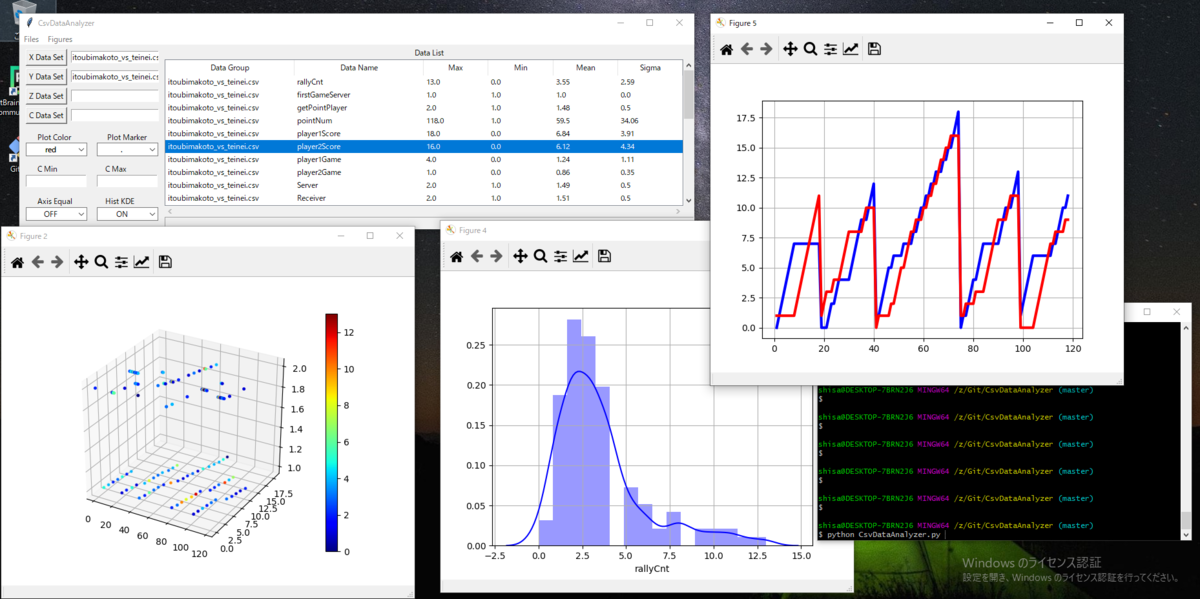Image resolution: width=1200 pixels, height=599 pixels.
Task: Select the player2Game row
Action: pyautogui.click(x=424, y=172)
